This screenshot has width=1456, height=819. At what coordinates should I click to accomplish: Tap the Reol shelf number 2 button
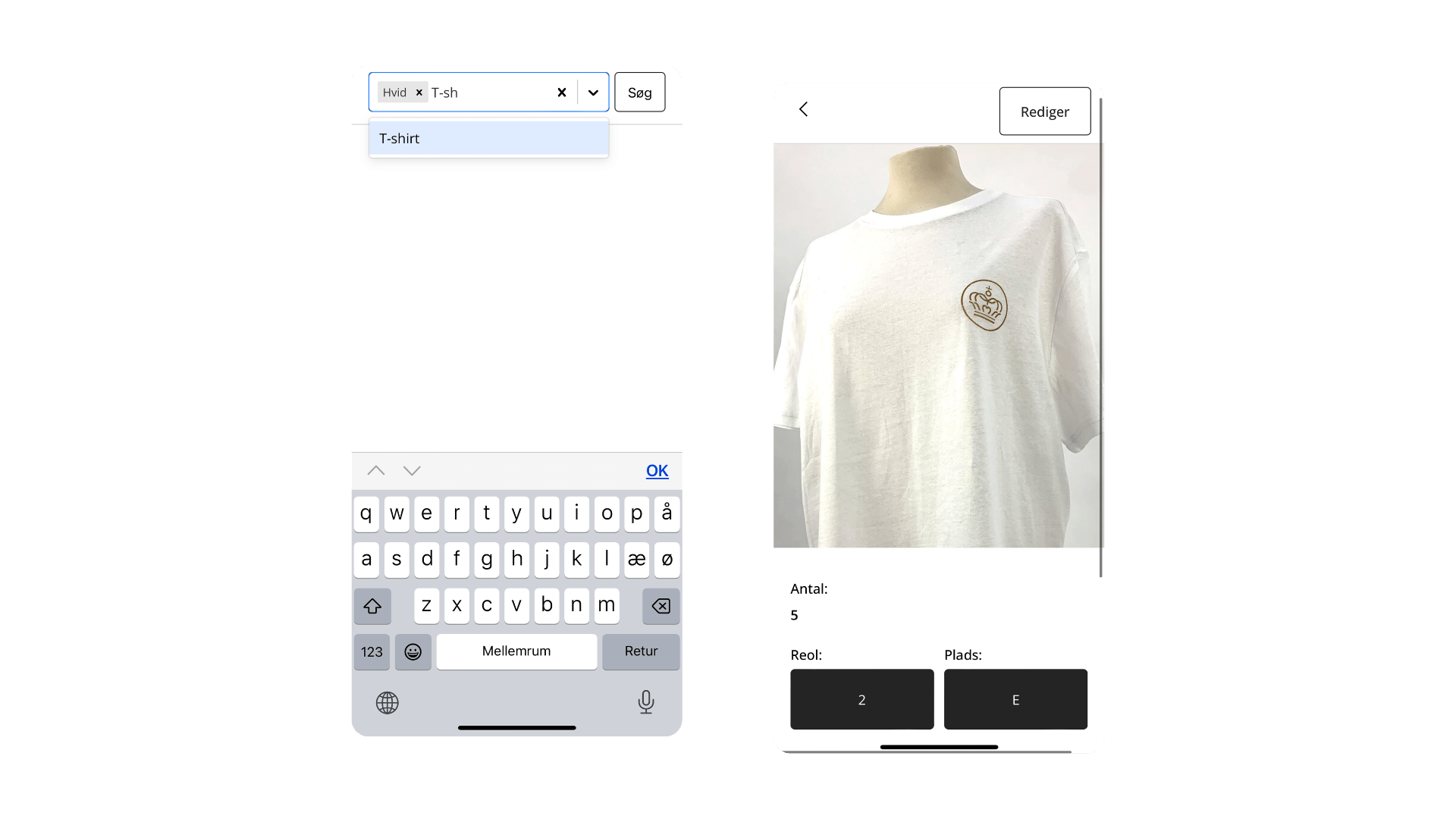point(862,700)
